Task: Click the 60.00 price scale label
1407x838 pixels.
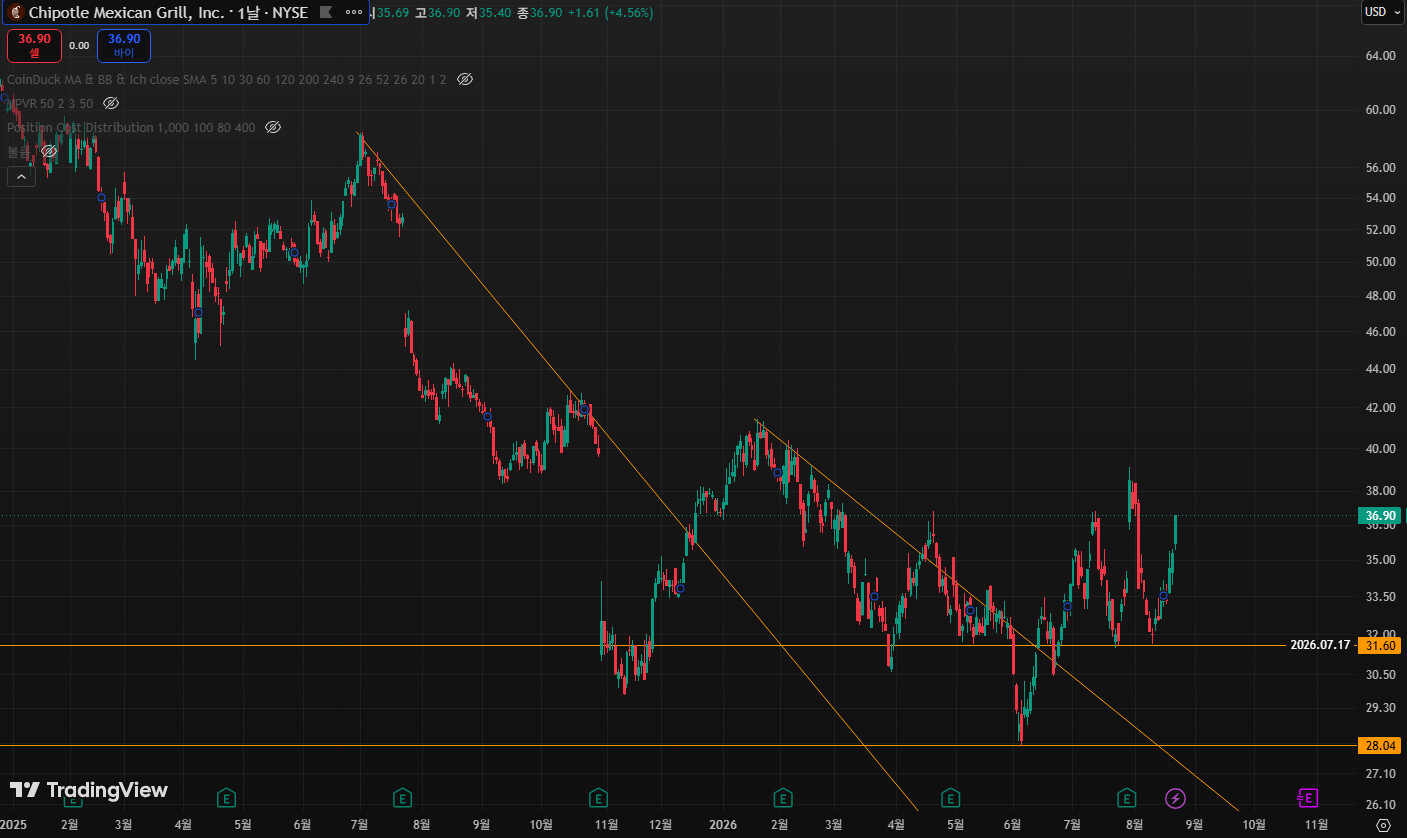Action: pos(1379,110)
